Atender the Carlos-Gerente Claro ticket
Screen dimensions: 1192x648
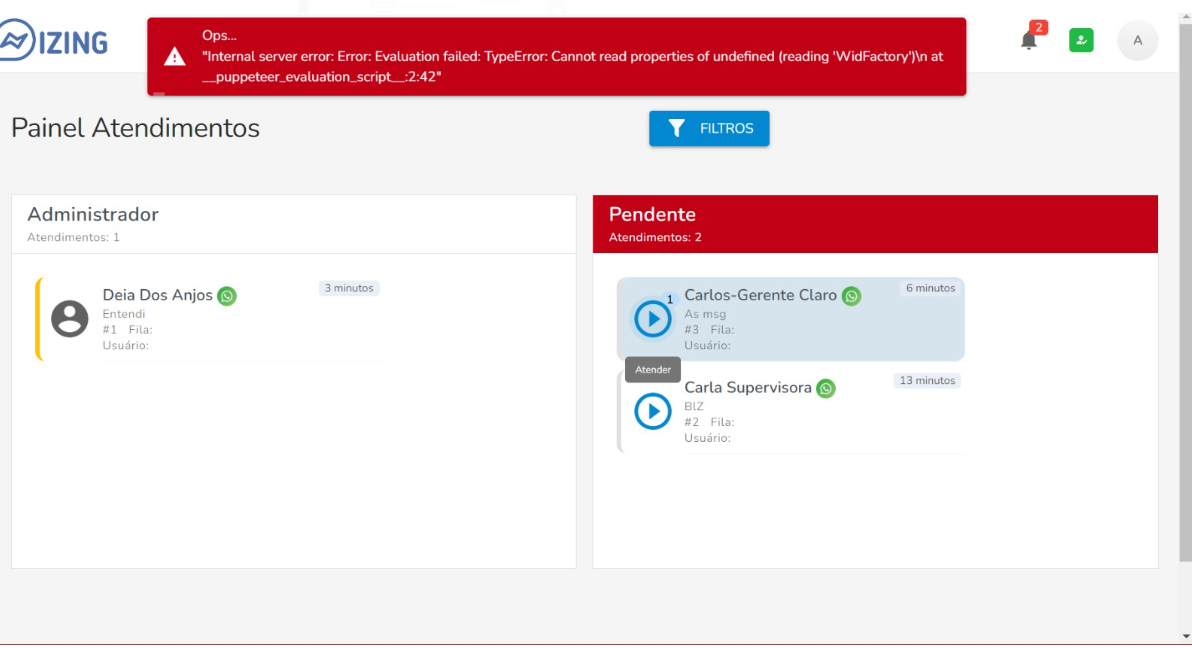(653, 318)
